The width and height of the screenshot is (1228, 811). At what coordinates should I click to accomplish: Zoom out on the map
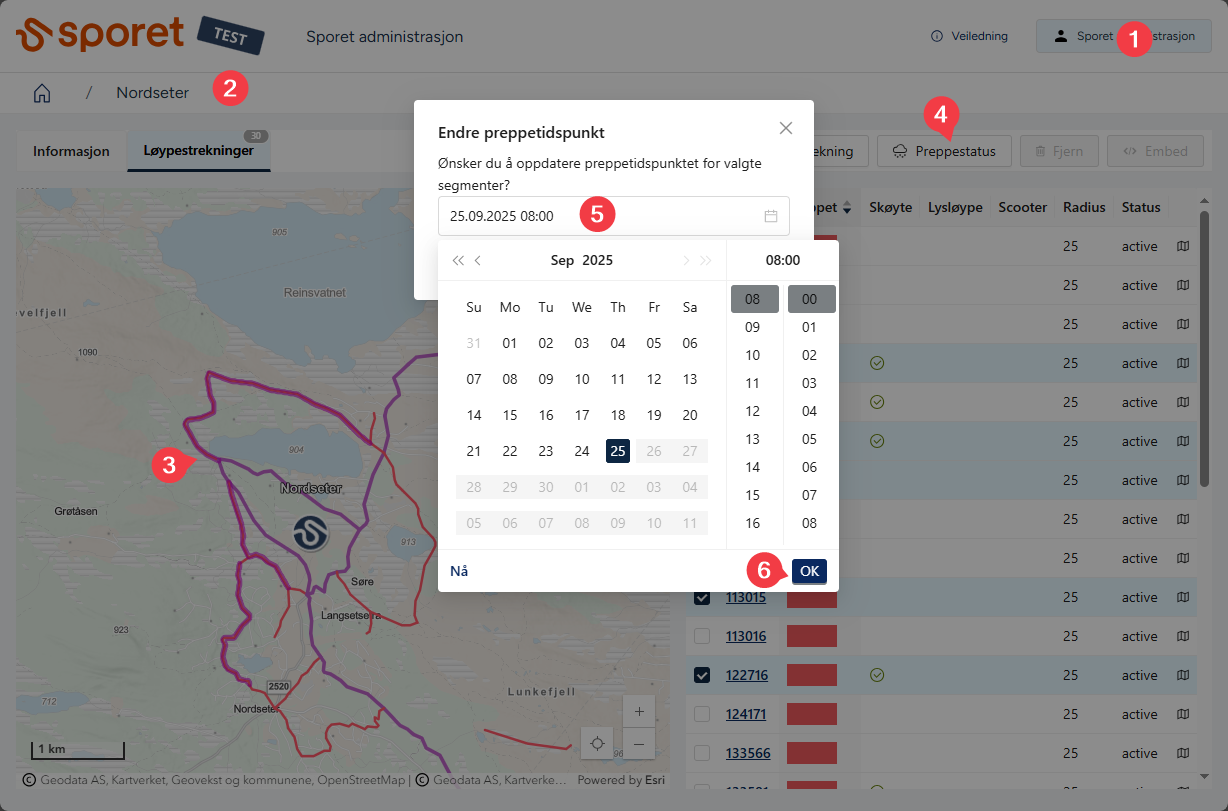coord(638,744)
